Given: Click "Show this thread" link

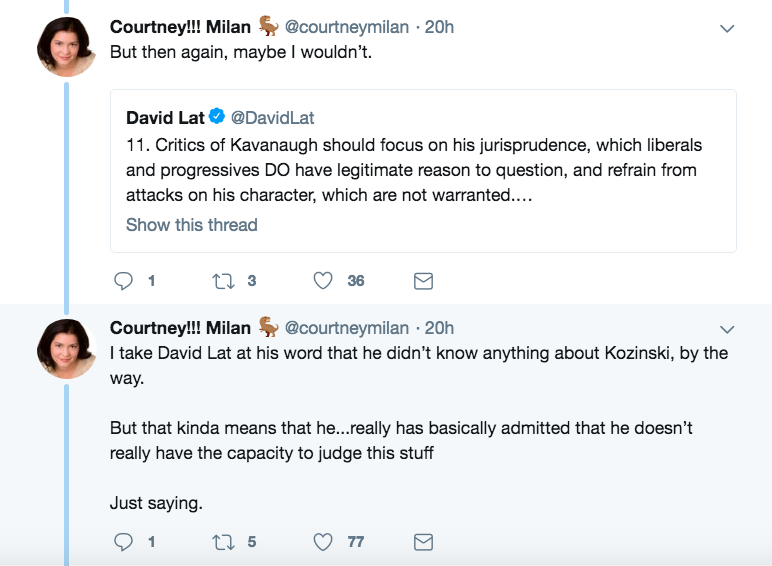Looking at the screenshot, I should (x=191, y=225).
